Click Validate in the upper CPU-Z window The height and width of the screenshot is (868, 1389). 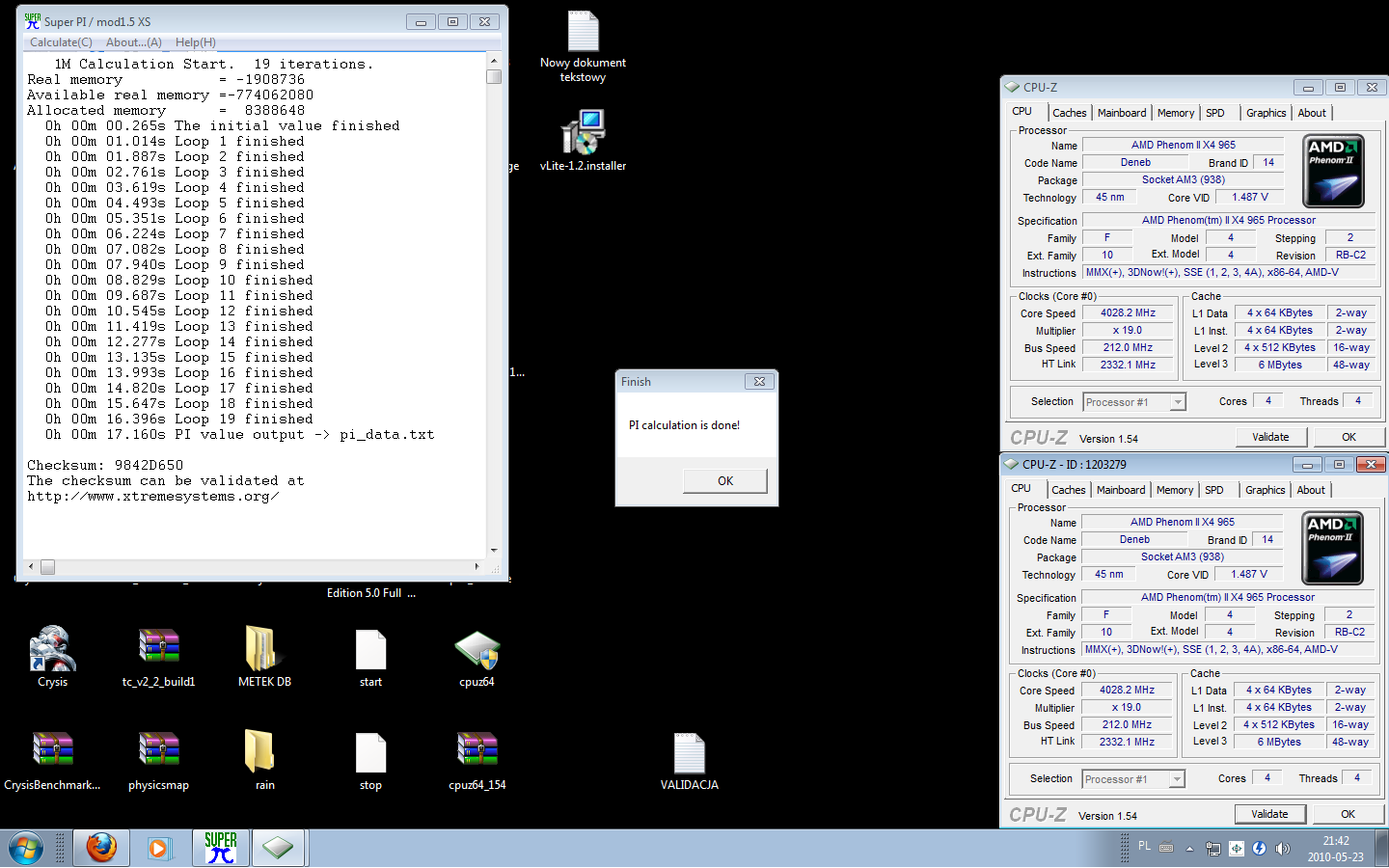(x=1270, y=437)
